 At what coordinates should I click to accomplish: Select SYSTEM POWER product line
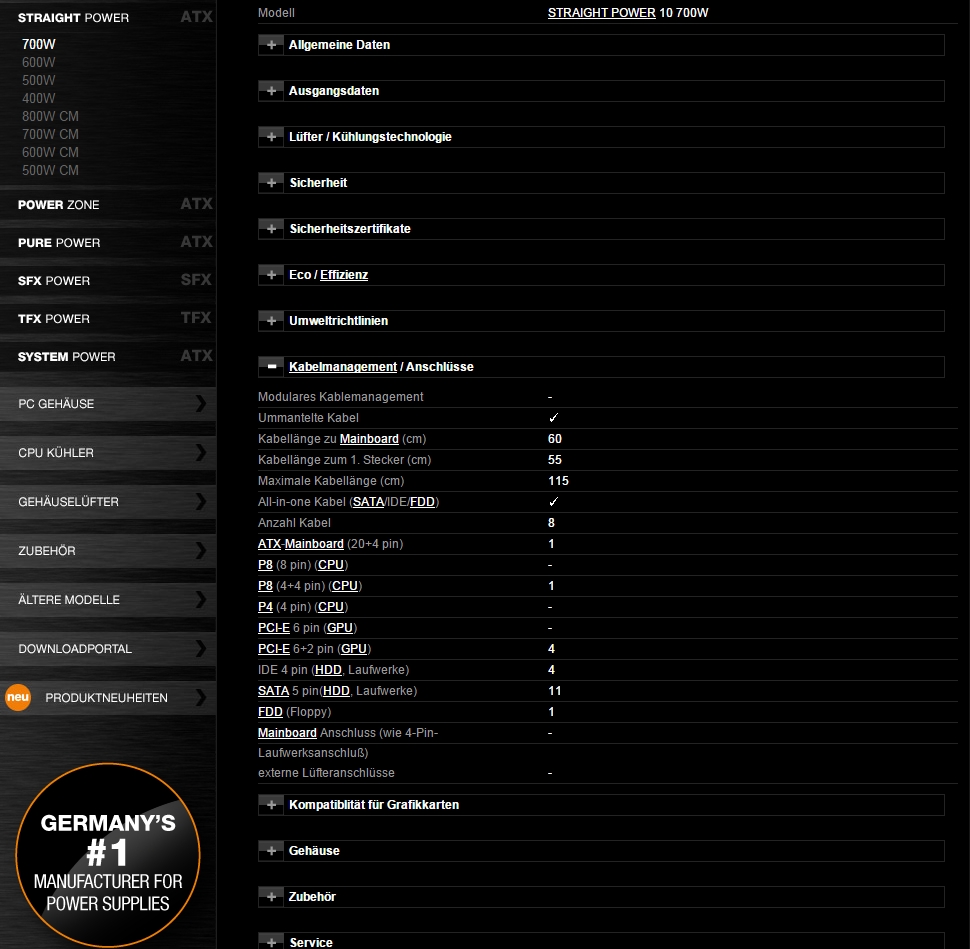pos(66,357)
